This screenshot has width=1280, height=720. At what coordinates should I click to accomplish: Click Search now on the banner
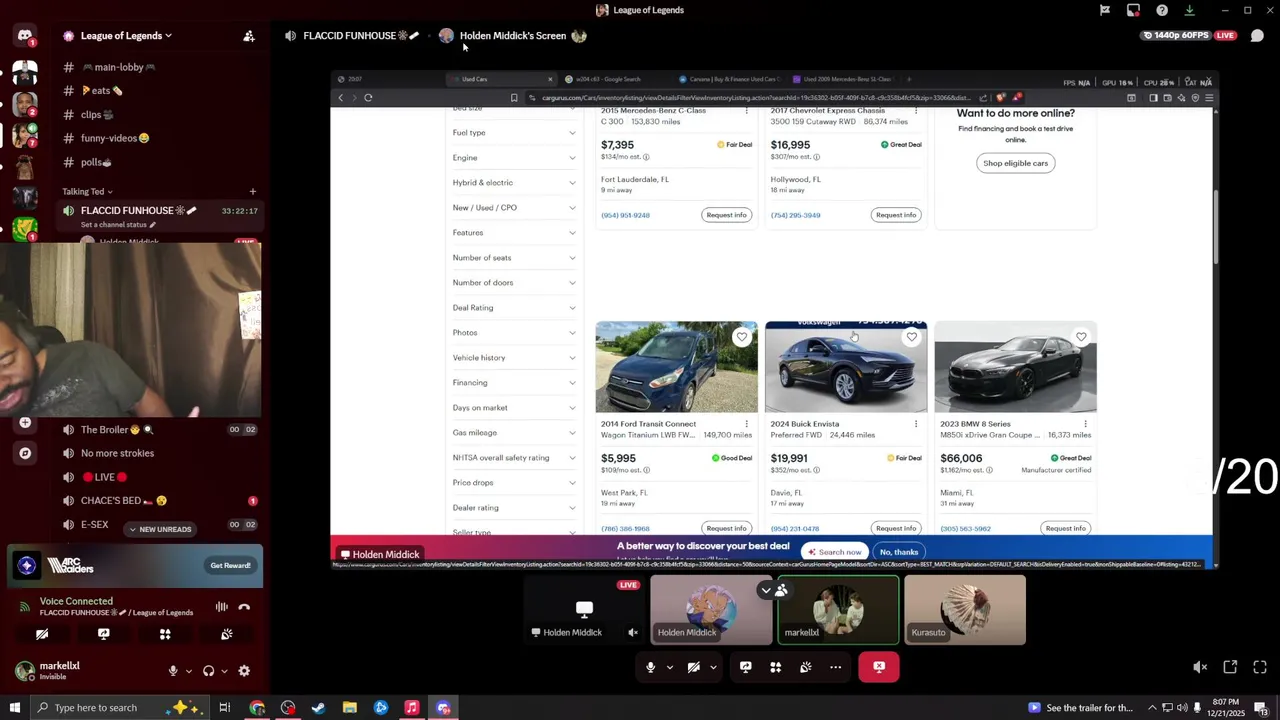pos(835,552)
